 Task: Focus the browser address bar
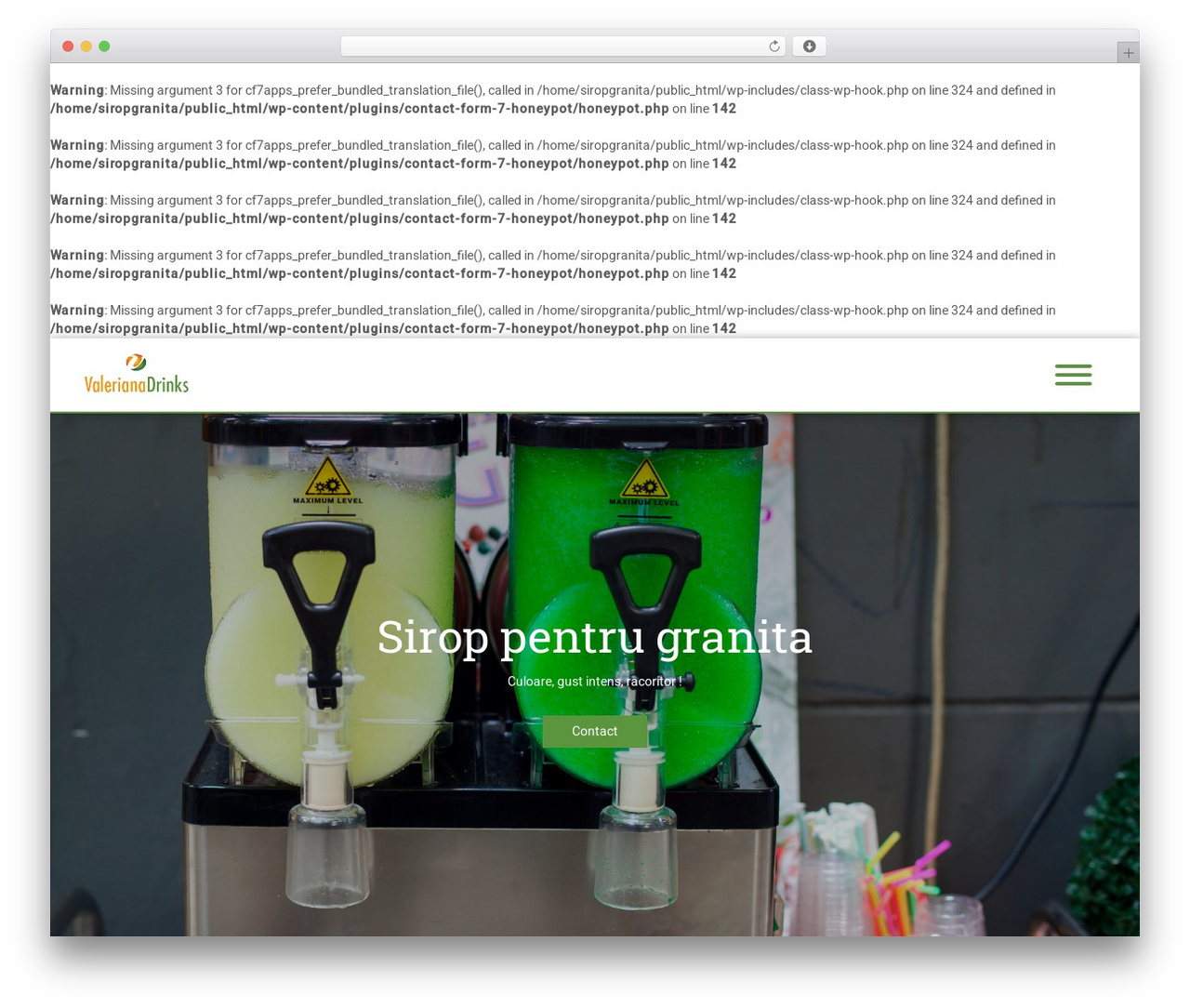(562, 46)
